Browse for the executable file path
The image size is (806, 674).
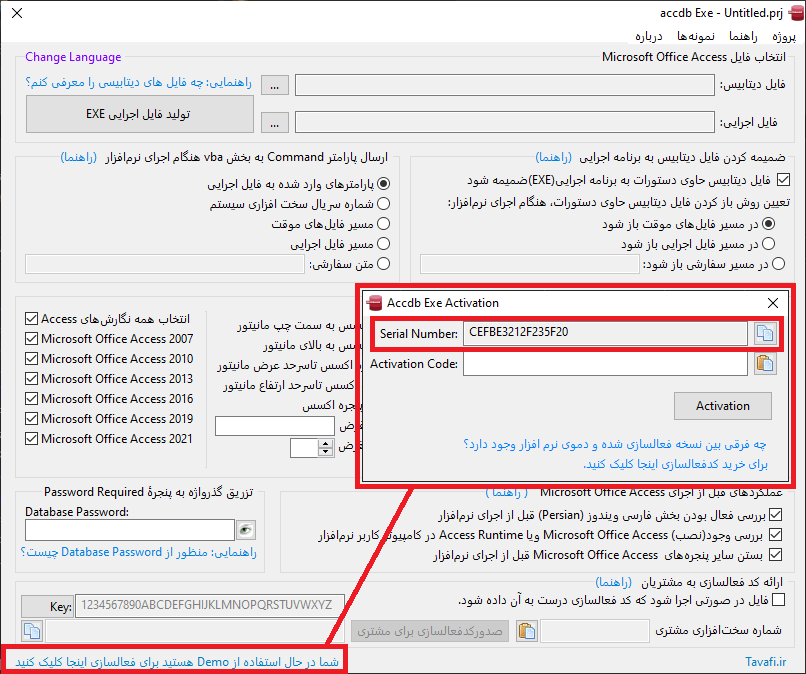(x=274, y=123)
